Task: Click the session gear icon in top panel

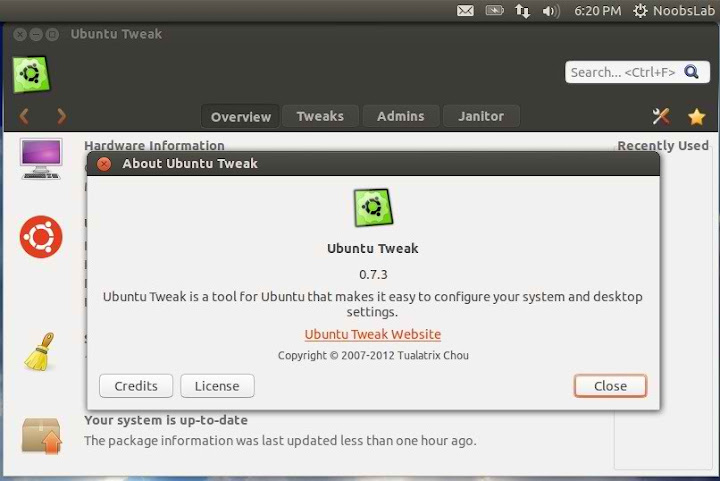Action: pos(640,11)
